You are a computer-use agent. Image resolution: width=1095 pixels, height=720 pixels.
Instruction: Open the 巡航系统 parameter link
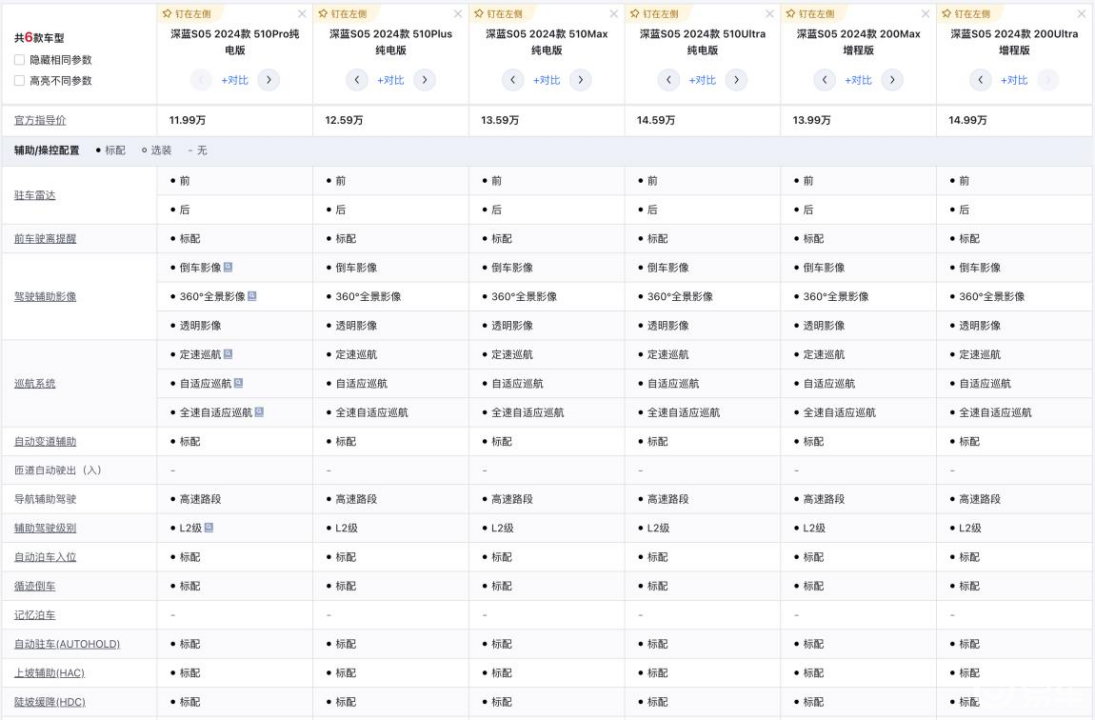35,383
